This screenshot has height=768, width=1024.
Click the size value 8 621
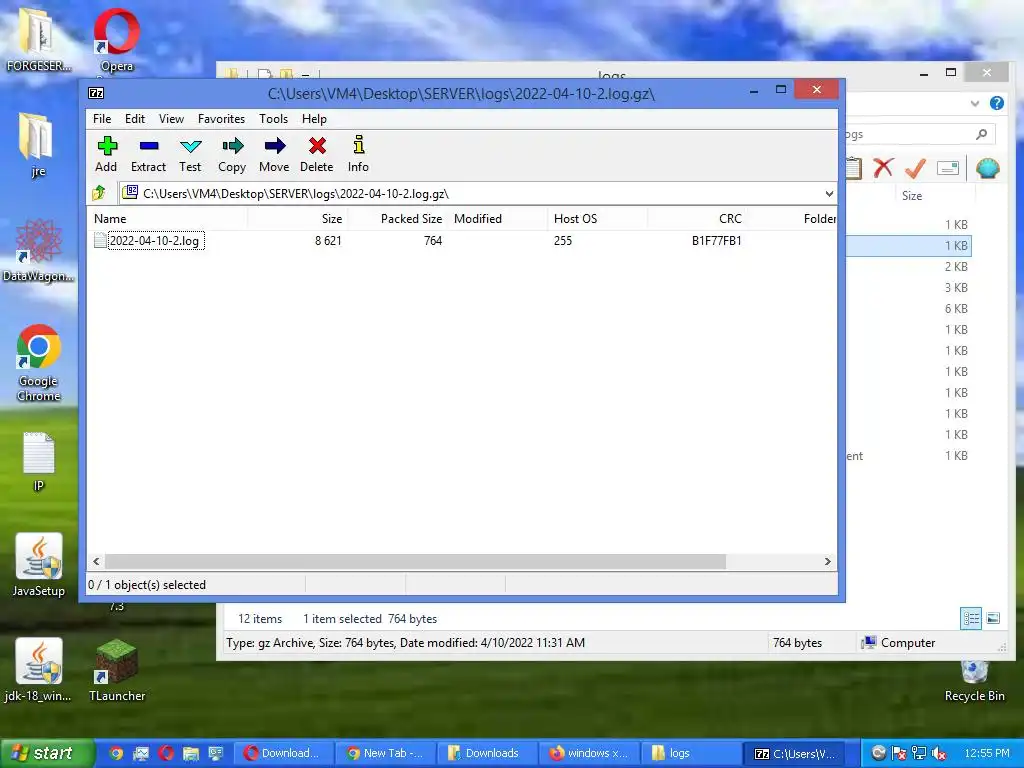tap(328, 240)
